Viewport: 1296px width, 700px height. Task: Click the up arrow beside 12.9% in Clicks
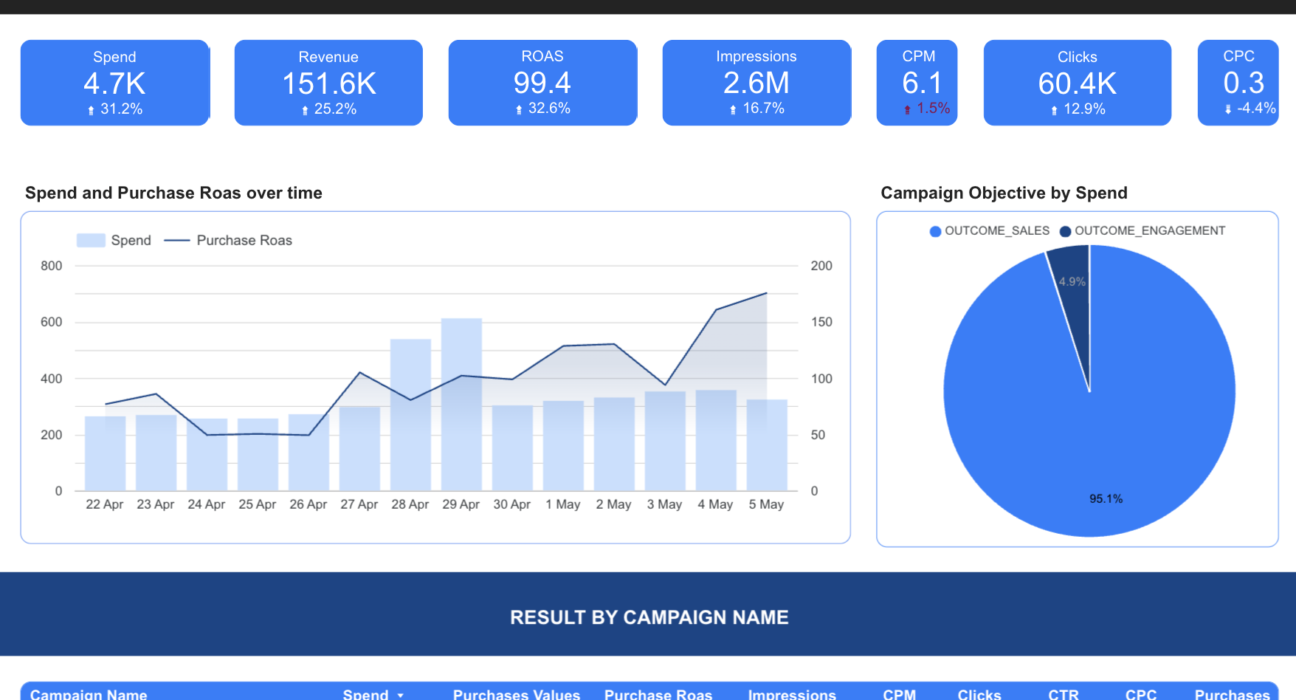1054,110
